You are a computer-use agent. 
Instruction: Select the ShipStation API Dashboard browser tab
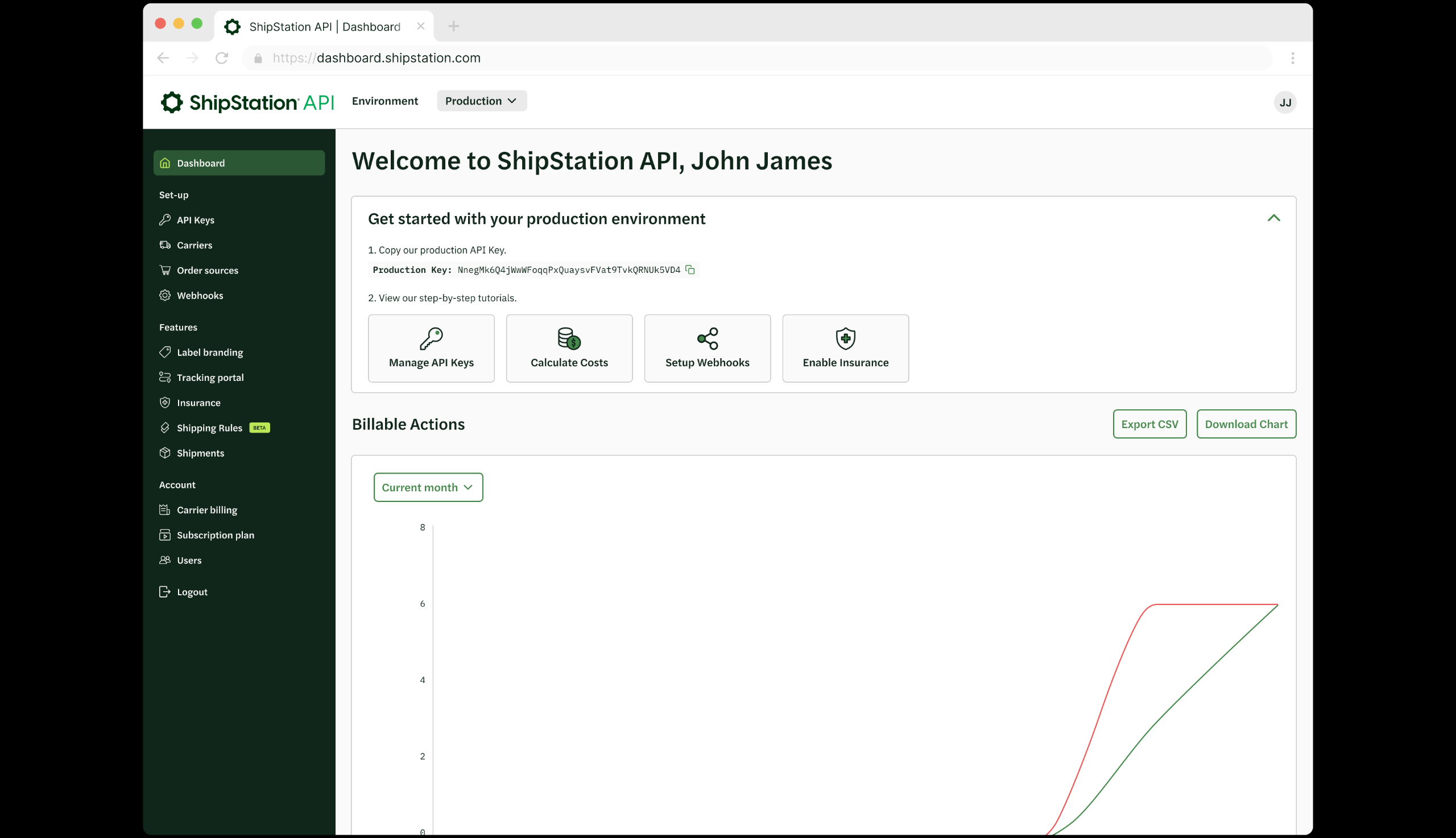pos(324,27)
